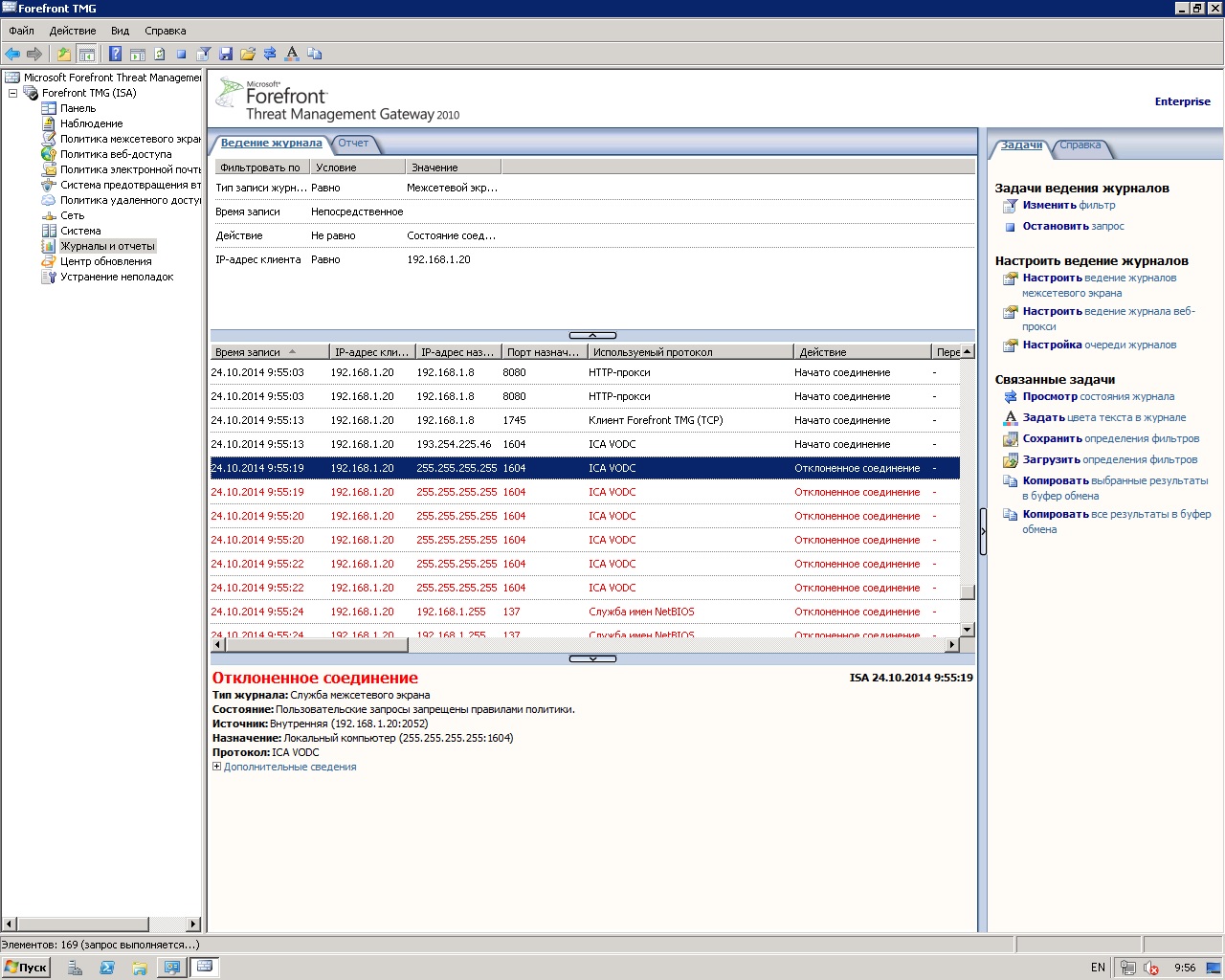The image size is (1225, 980).
Task: Click Просмотр состояния журнала link
Action: [1098, 396]
